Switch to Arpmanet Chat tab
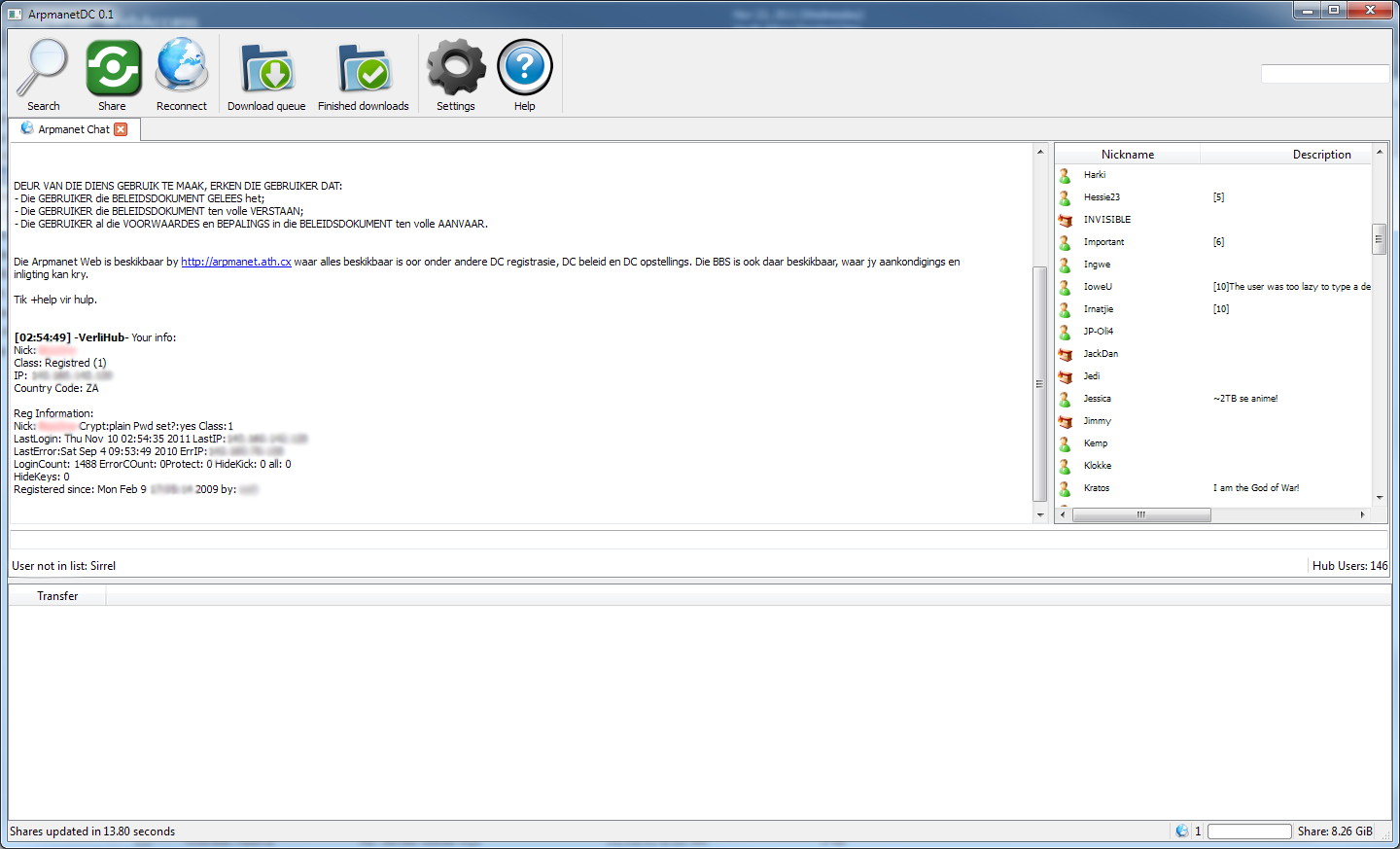This screenshot has height=849, width=1400. click(73, 129)
